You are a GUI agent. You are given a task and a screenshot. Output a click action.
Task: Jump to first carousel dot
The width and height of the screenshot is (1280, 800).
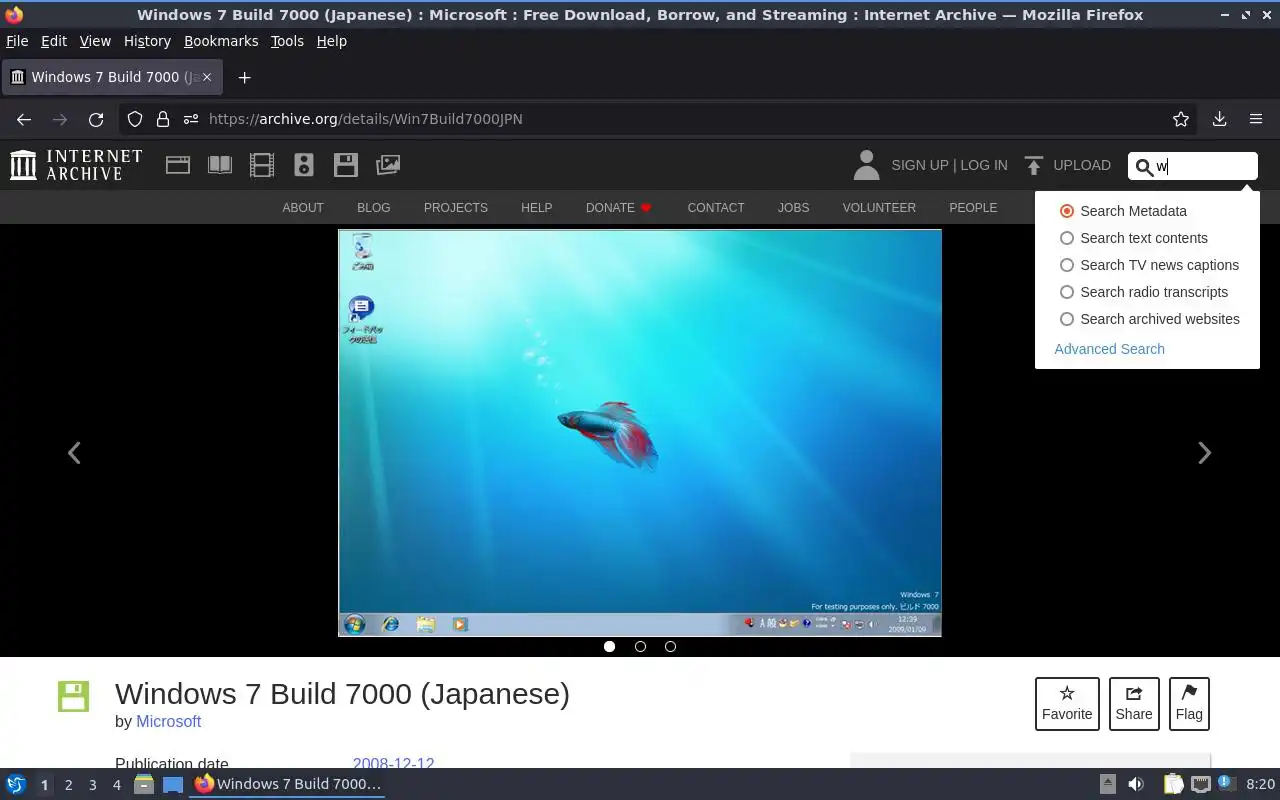coord(609,646)
